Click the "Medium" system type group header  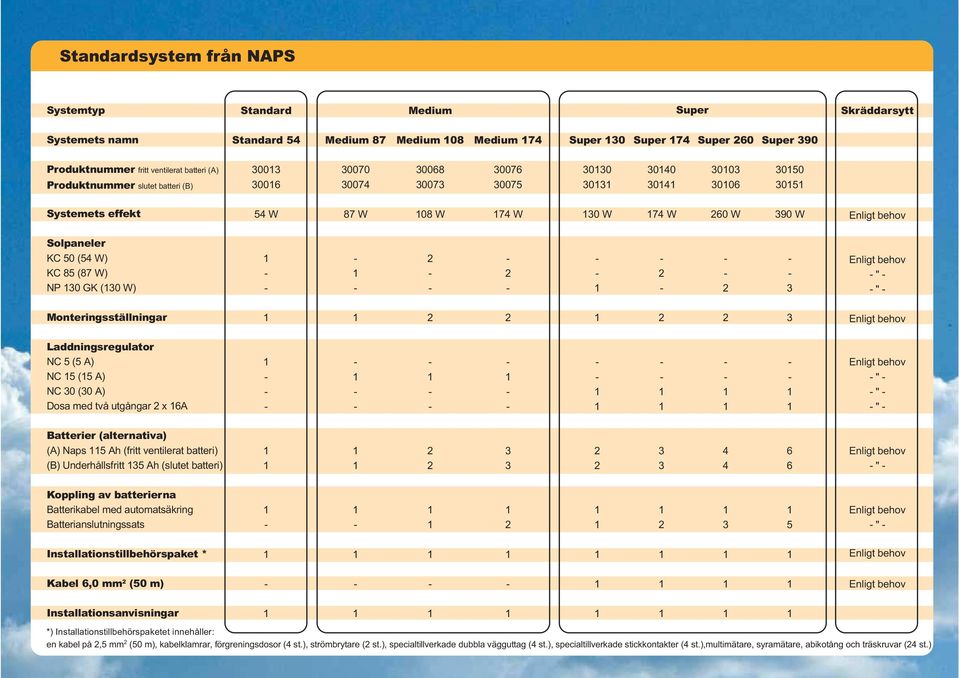point(430,111)
